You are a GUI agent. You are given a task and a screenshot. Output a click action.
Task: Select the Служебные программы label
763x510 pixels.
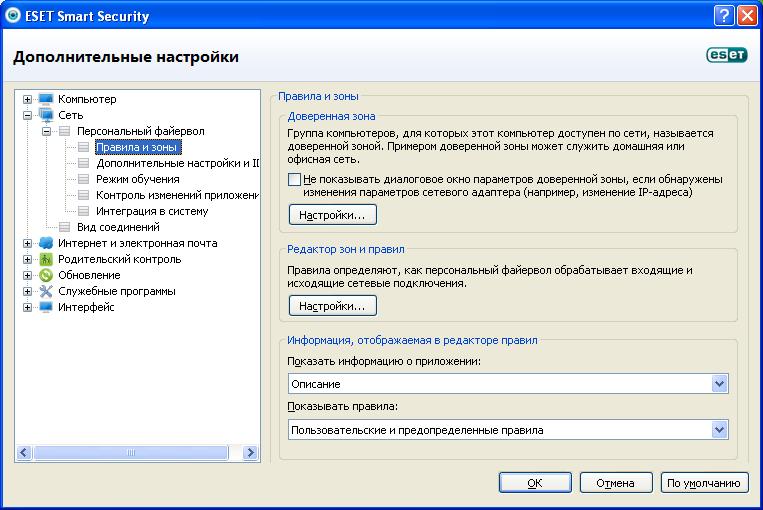click(117, 291)
